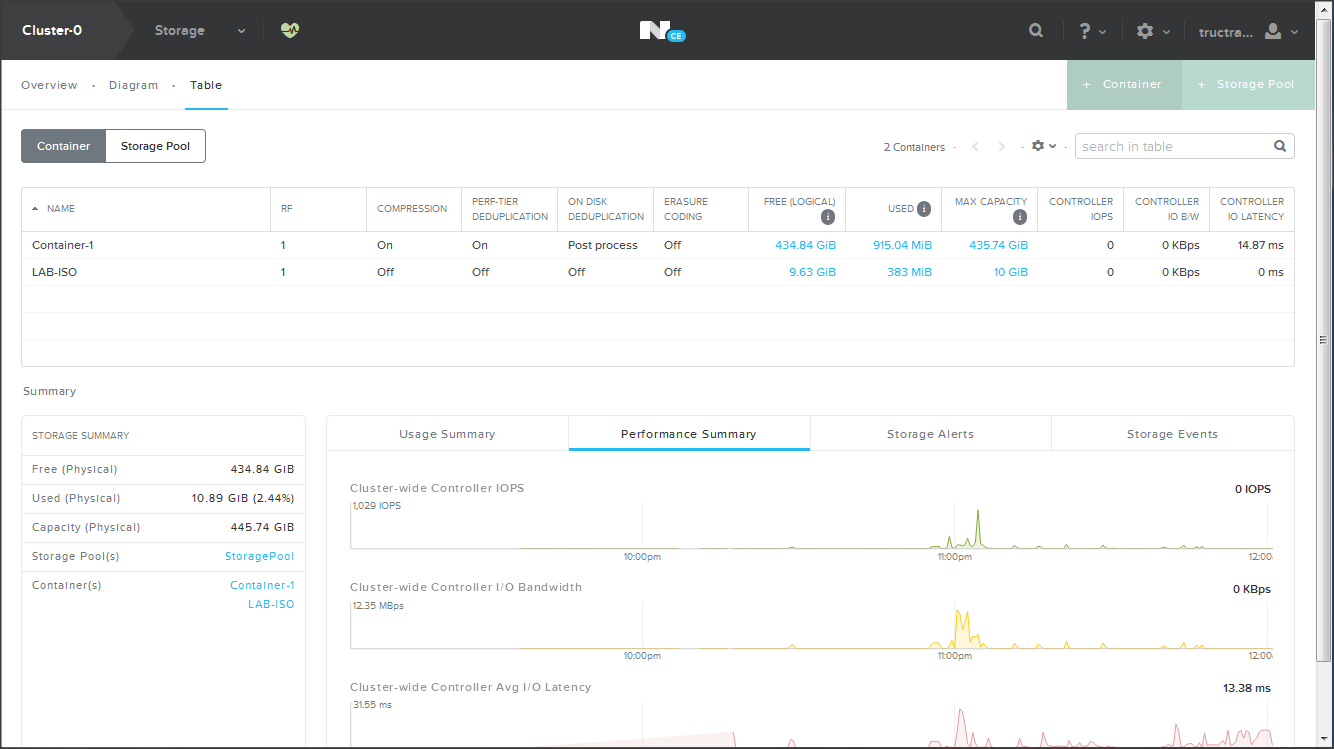
Task: Sort the table by Name column
Action: pyautogui.click(x=60, y=209)
